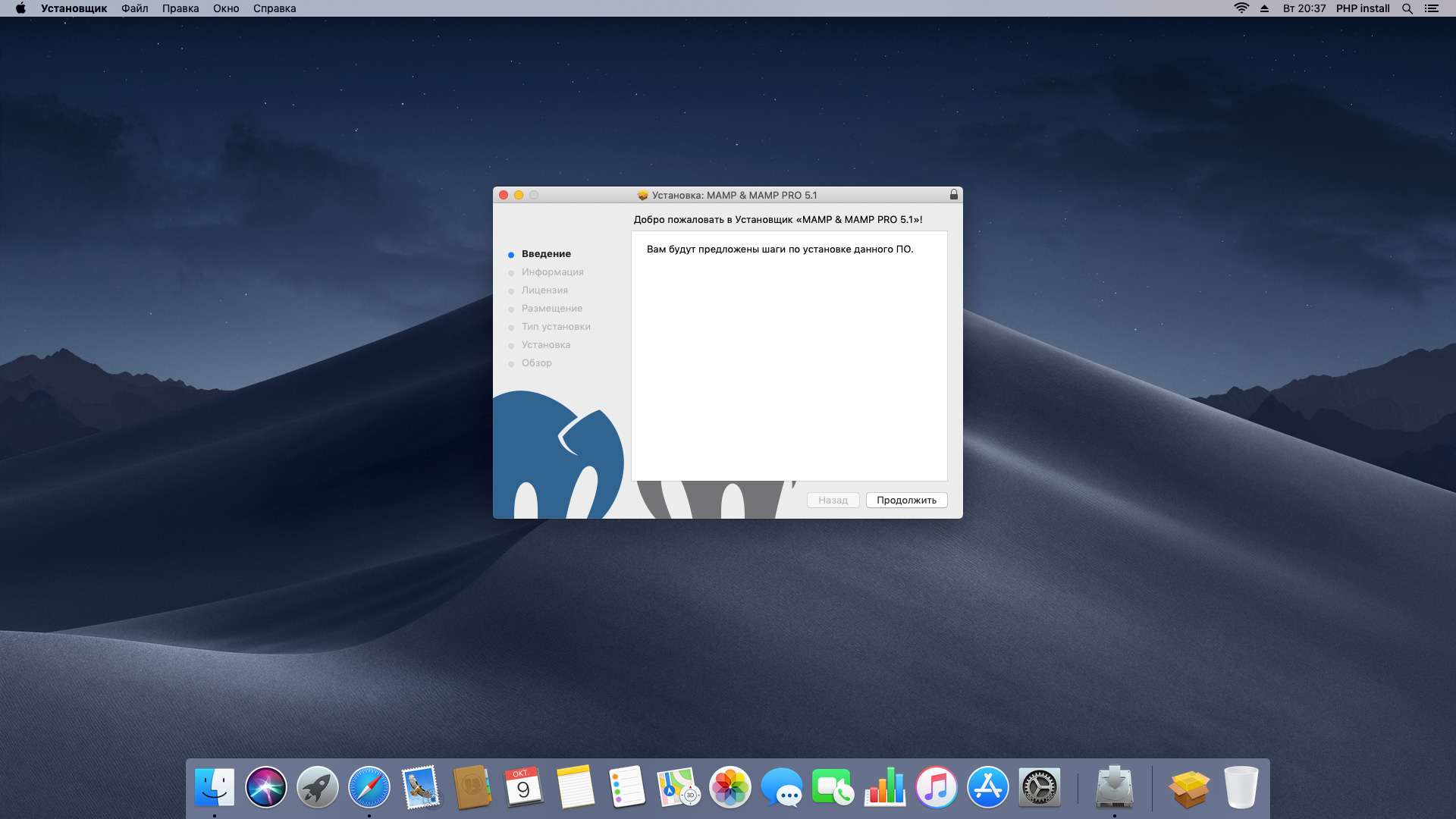This screenshot has height=819, width=1456.
Task: Click the Installer drive icon in Dock
Action: pos(1115,787)
